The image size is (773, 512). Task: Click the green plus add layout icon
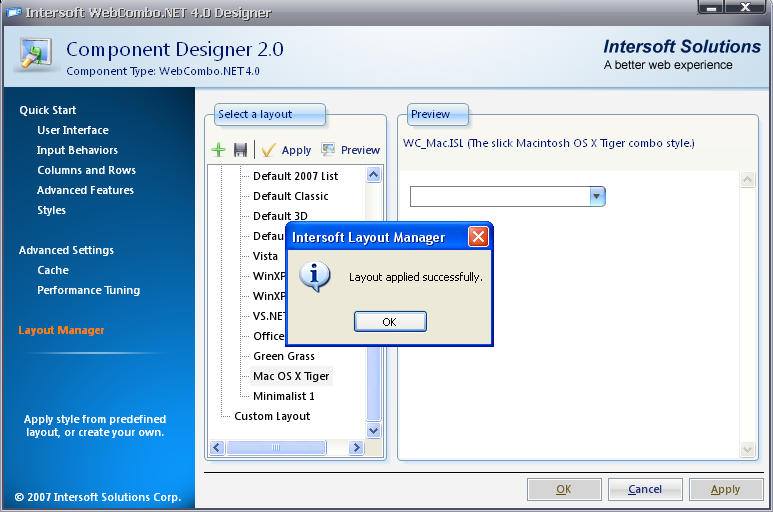point(218,150)
